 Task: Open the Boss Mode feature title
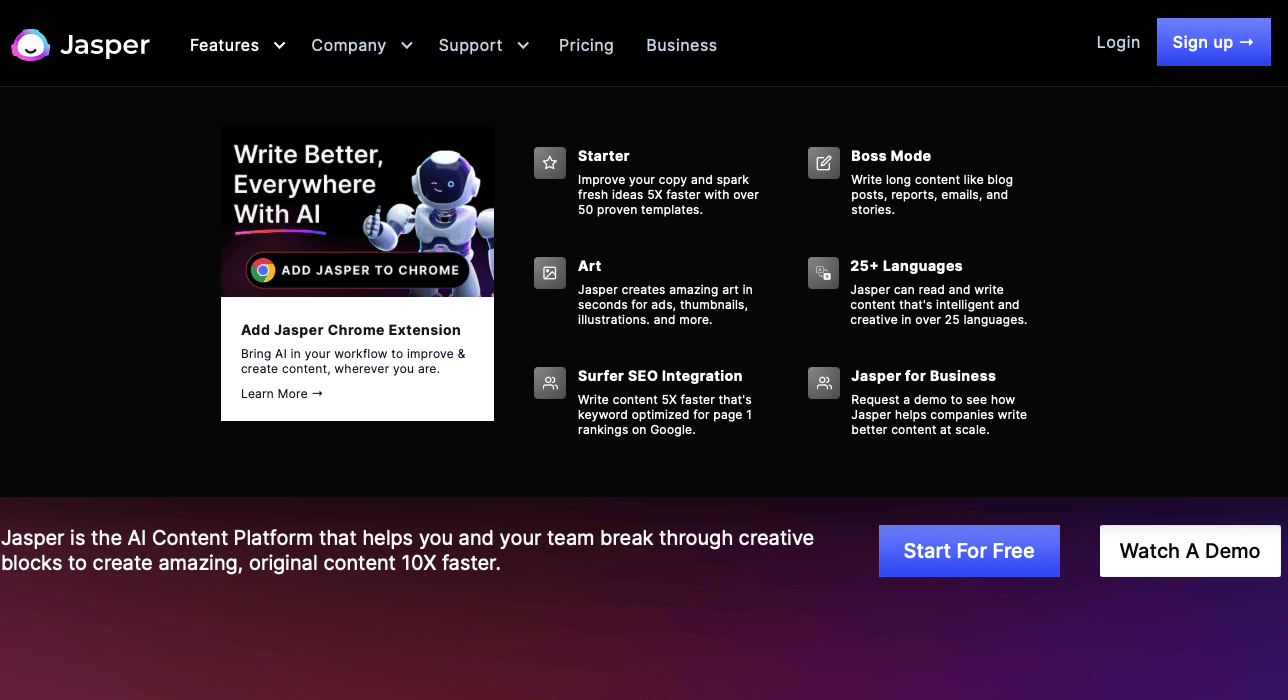pos(891,156)
